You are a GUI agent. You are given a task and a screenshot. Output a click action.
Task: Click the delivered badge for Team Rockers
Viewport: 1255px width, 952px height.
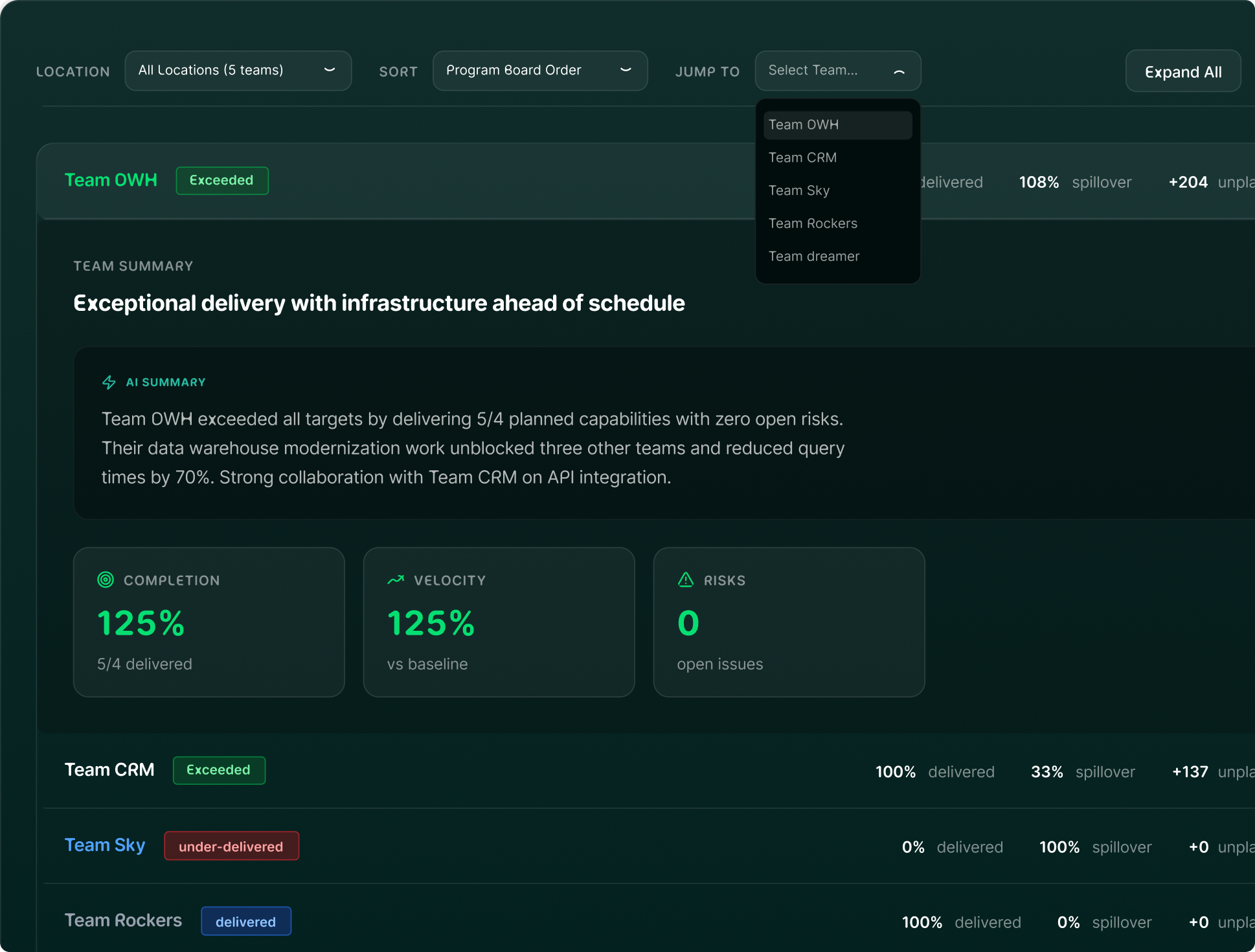click(x=246, y=922)
